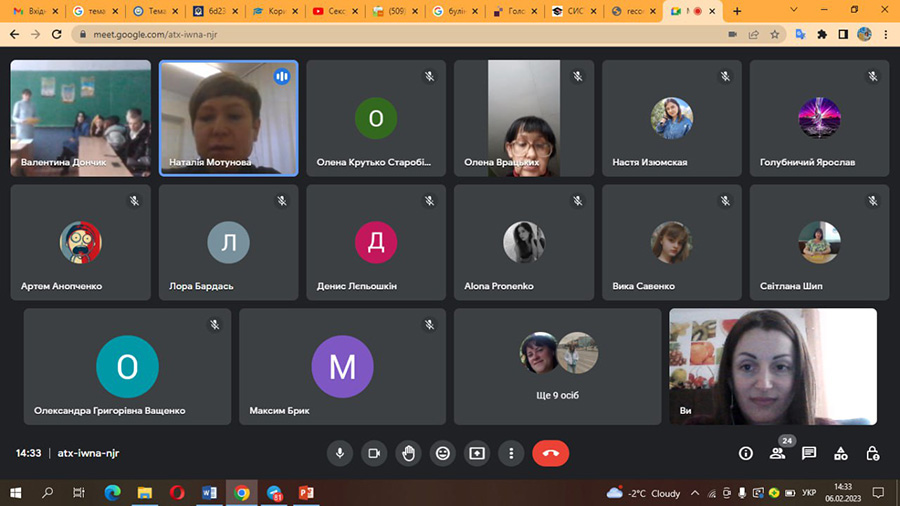
Task: Go forward with the browser forward arrow
Action: click(36, 34)
